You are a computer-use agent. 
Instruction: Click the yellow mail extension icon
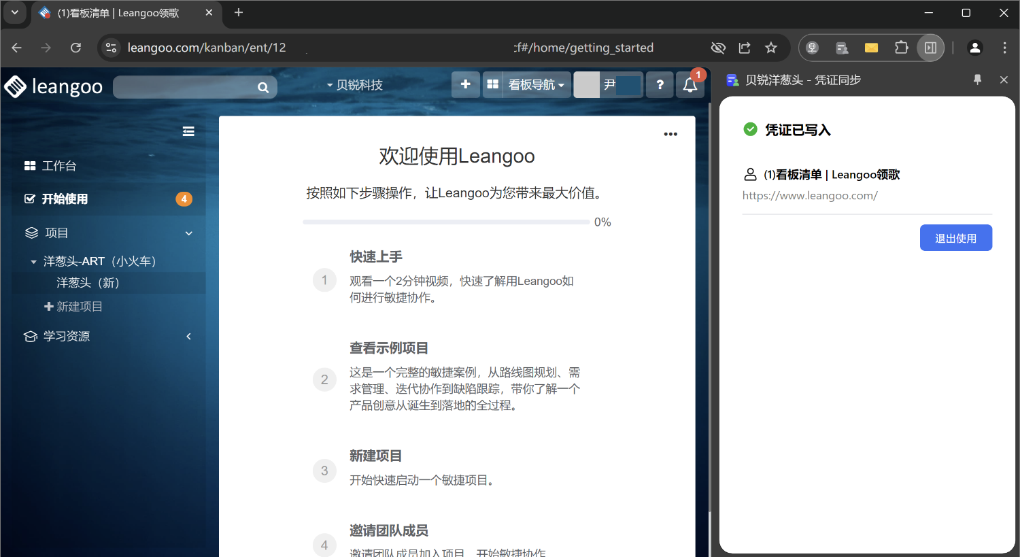871,48
